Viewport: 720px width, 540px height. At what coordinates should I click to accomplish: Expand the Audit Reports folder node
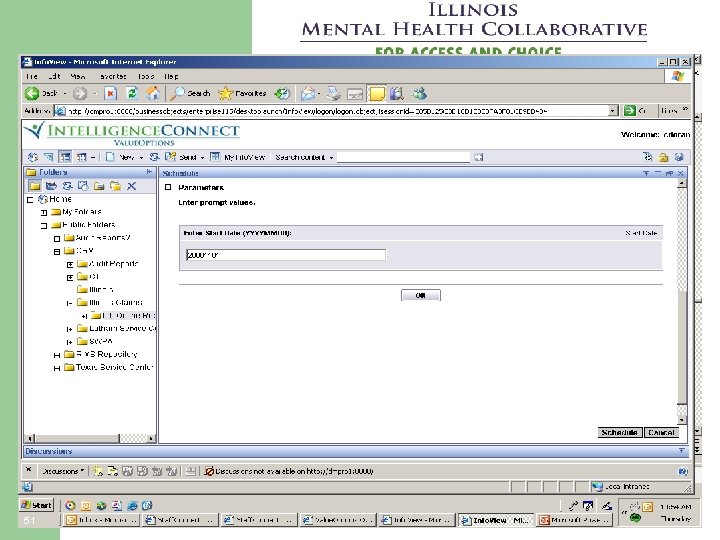click(70, 264)
